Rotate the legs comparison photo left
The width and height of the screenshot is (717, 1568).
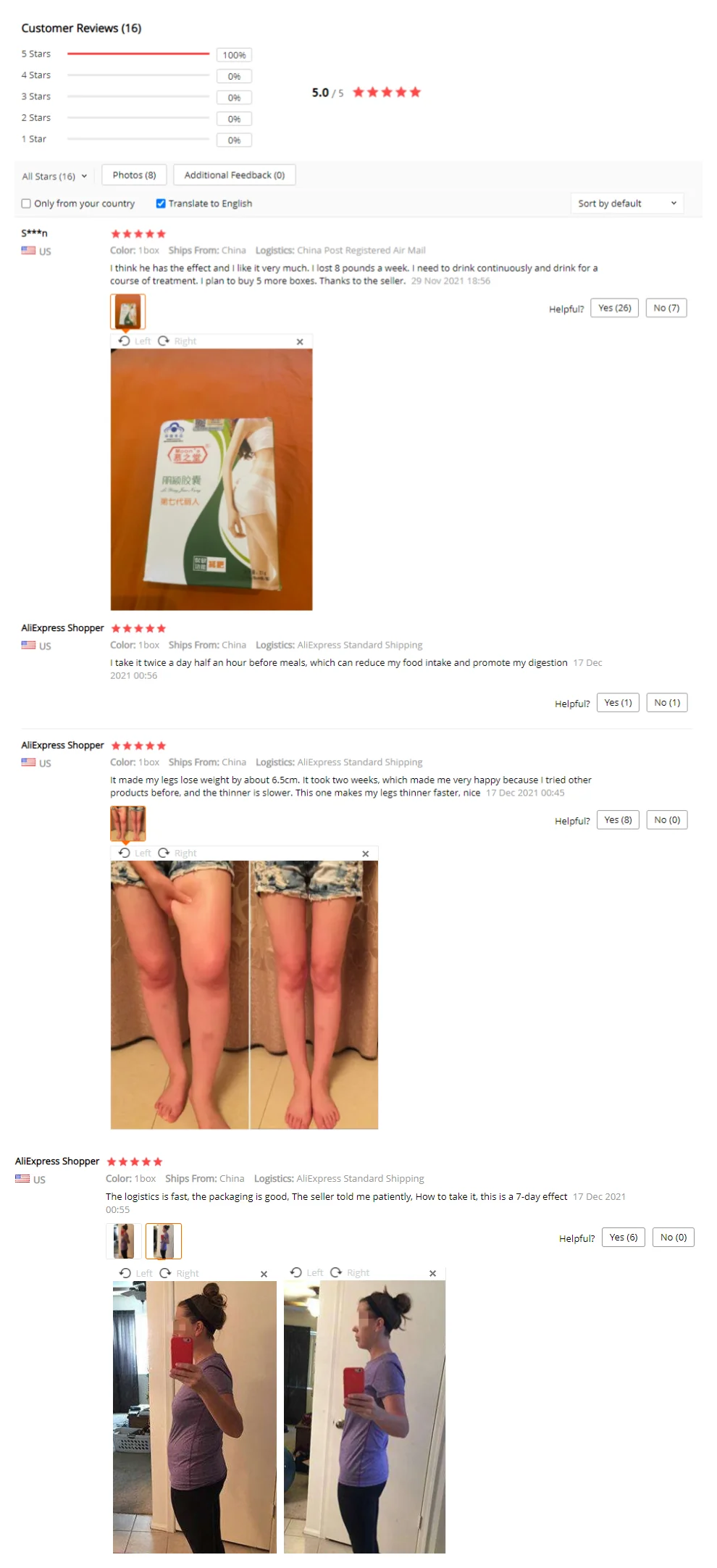pyautogui.click(x=135, y=853)
